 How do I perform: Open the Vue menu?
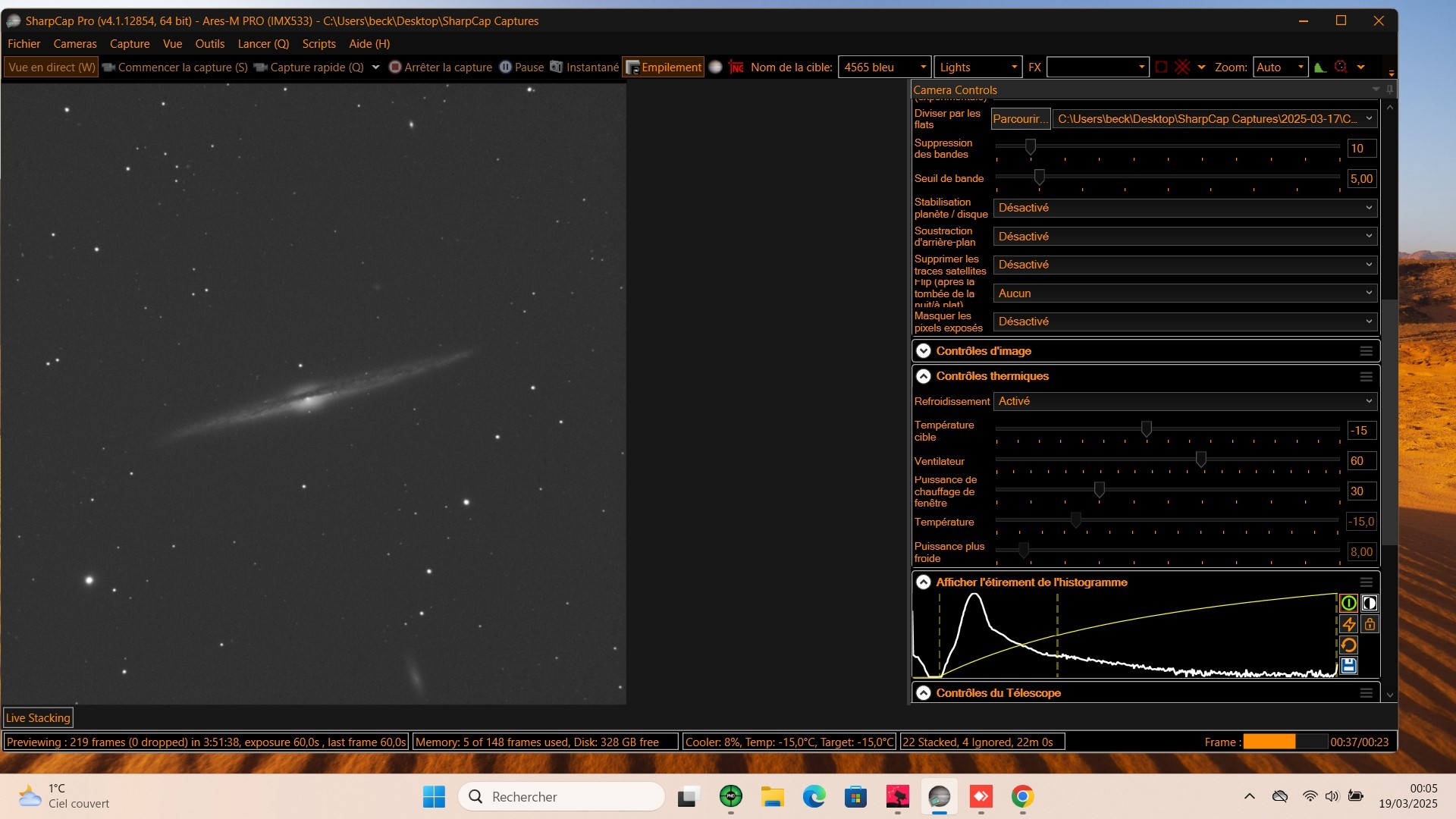click(172, 43)
